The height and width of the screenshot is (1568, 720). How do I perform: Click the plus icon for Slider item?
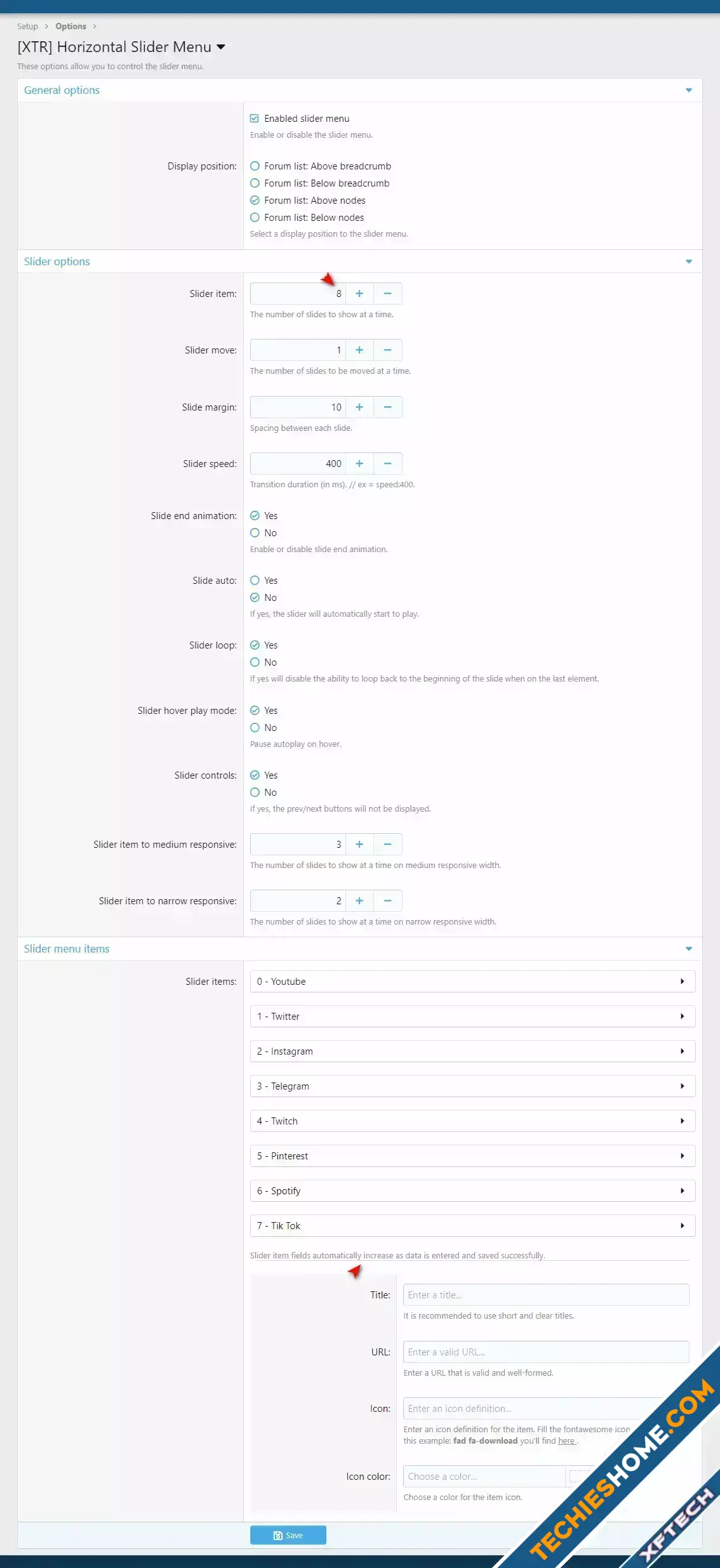point(359,294)
